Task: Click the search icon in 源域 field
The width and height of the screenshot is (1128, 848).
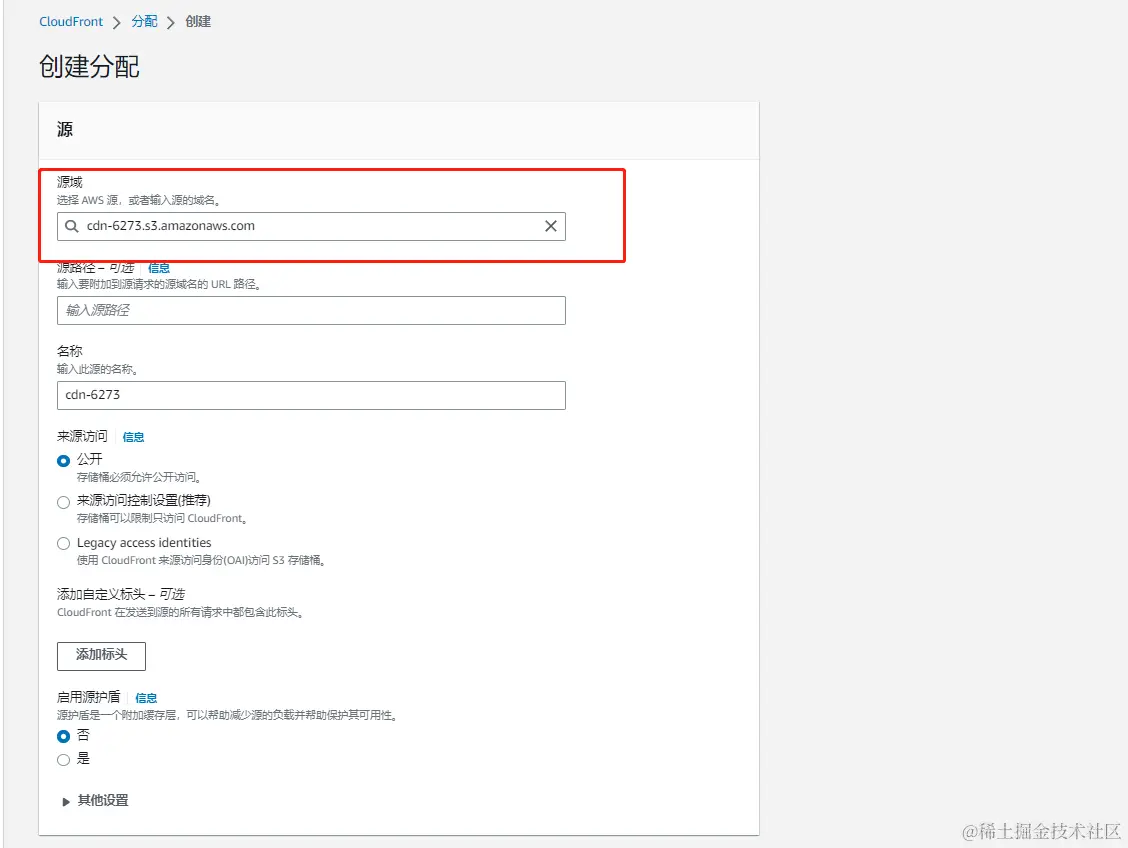Action: point(71,226)
